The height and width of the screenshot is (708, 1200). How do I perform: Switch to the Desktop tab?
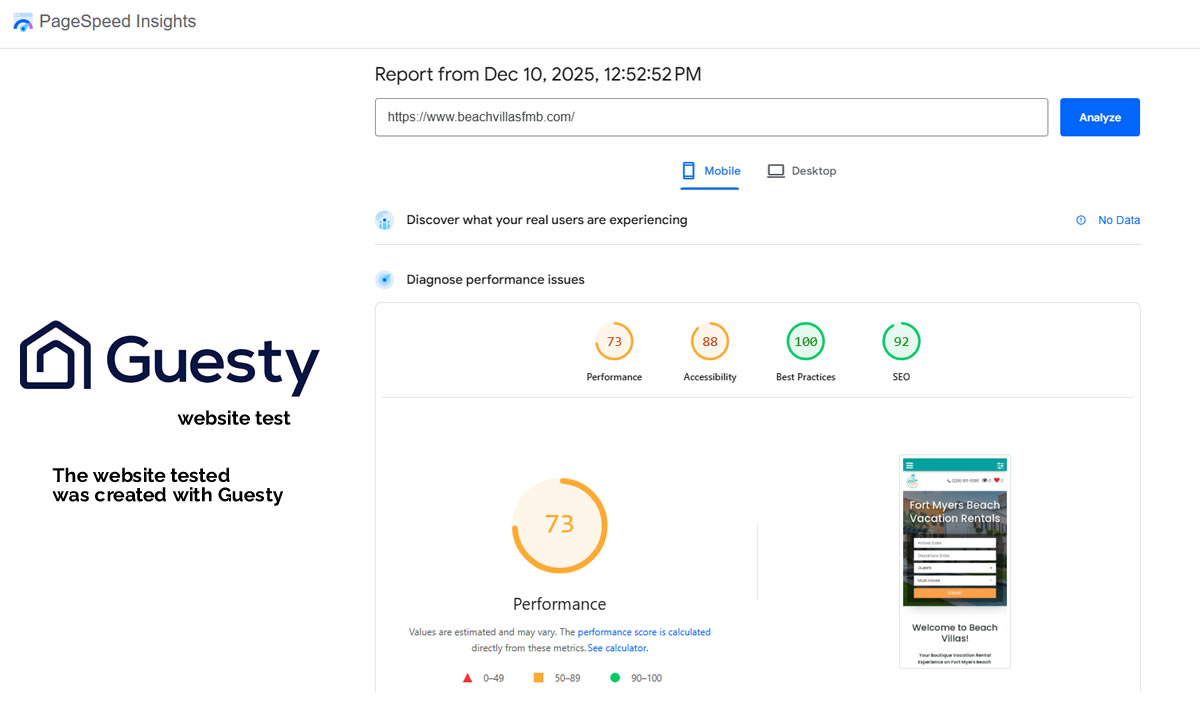coord(802,171)
